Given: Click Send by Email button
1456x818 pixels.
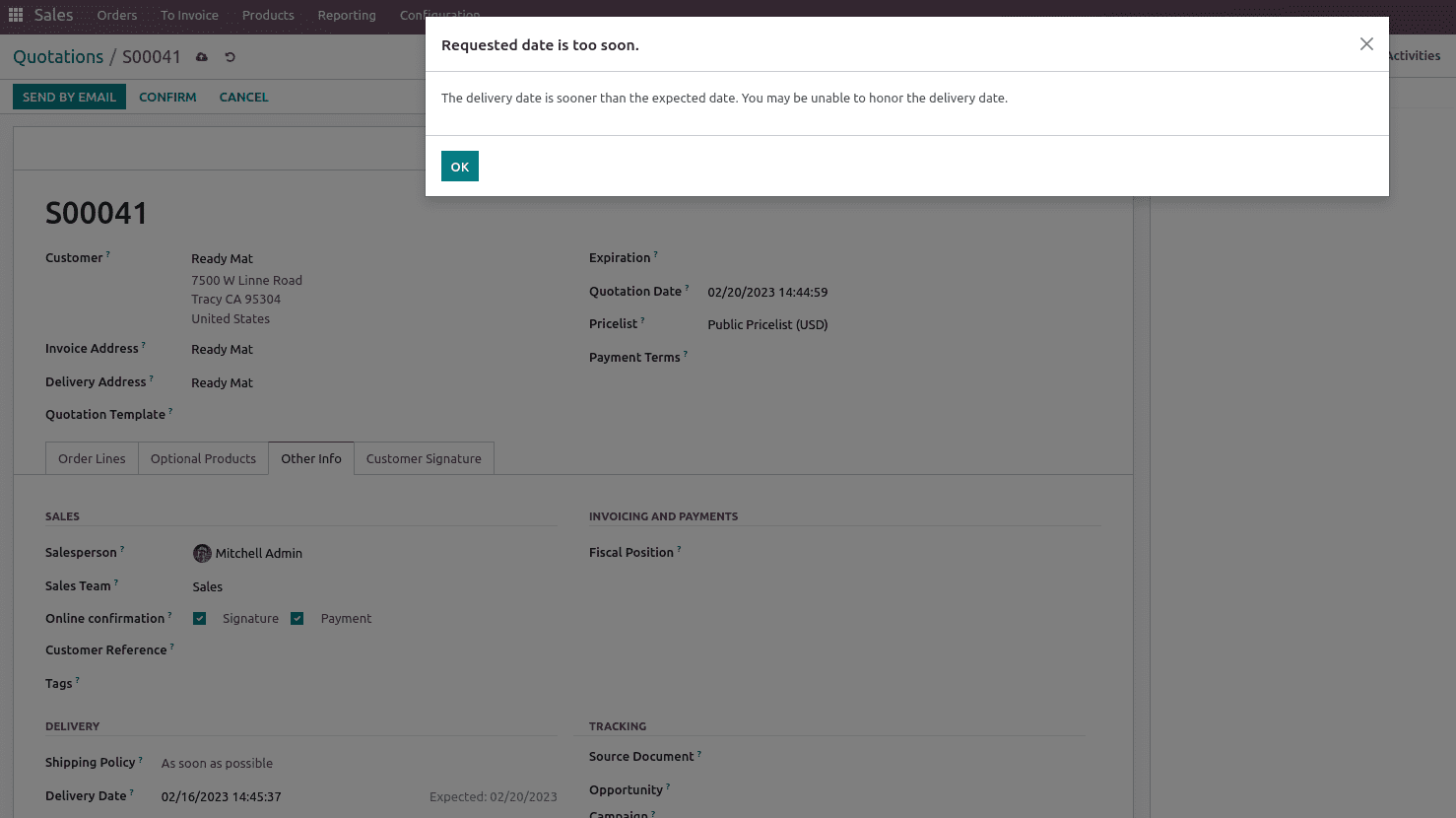Looking at the screenshot, I should coord(69,97).
